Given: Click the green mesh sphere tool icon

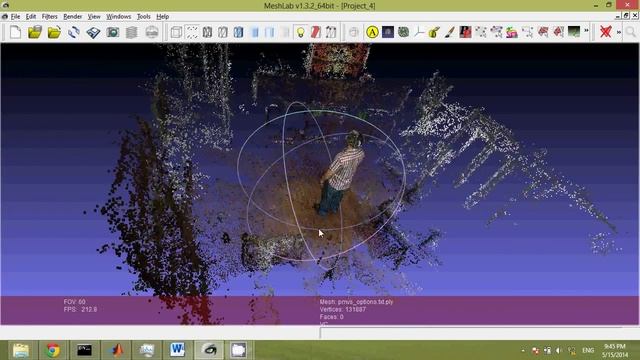Looking at the screenshot, I should pyautogui.click(x=403, y=32).
